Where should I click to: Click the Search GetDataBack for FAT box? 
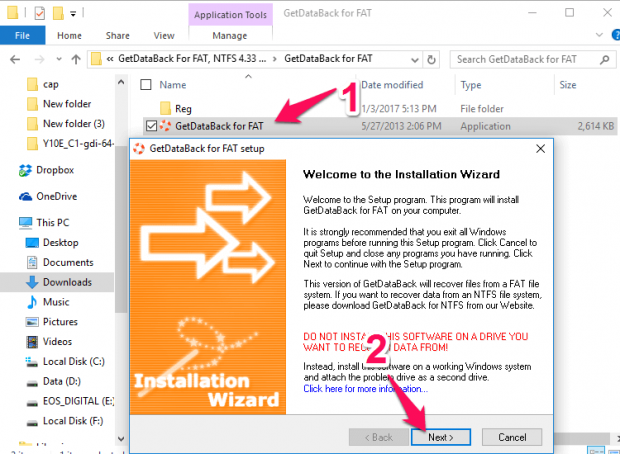[530, 60]
